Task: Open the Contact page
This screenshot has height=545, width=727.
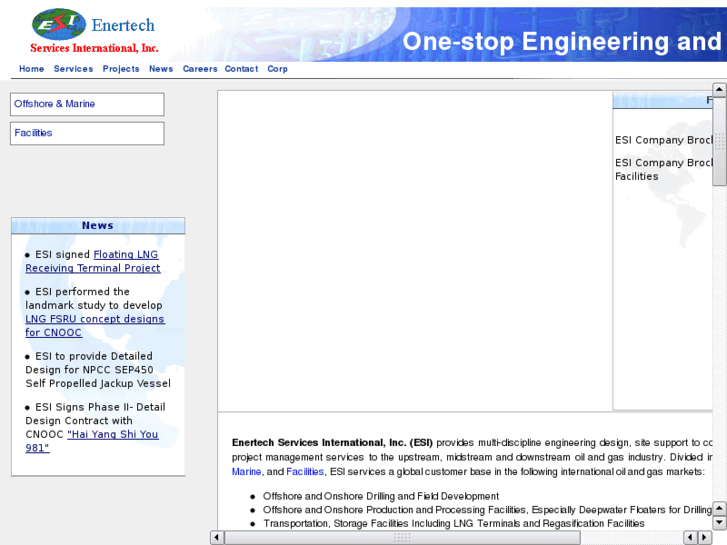Action: click(242, 69)
